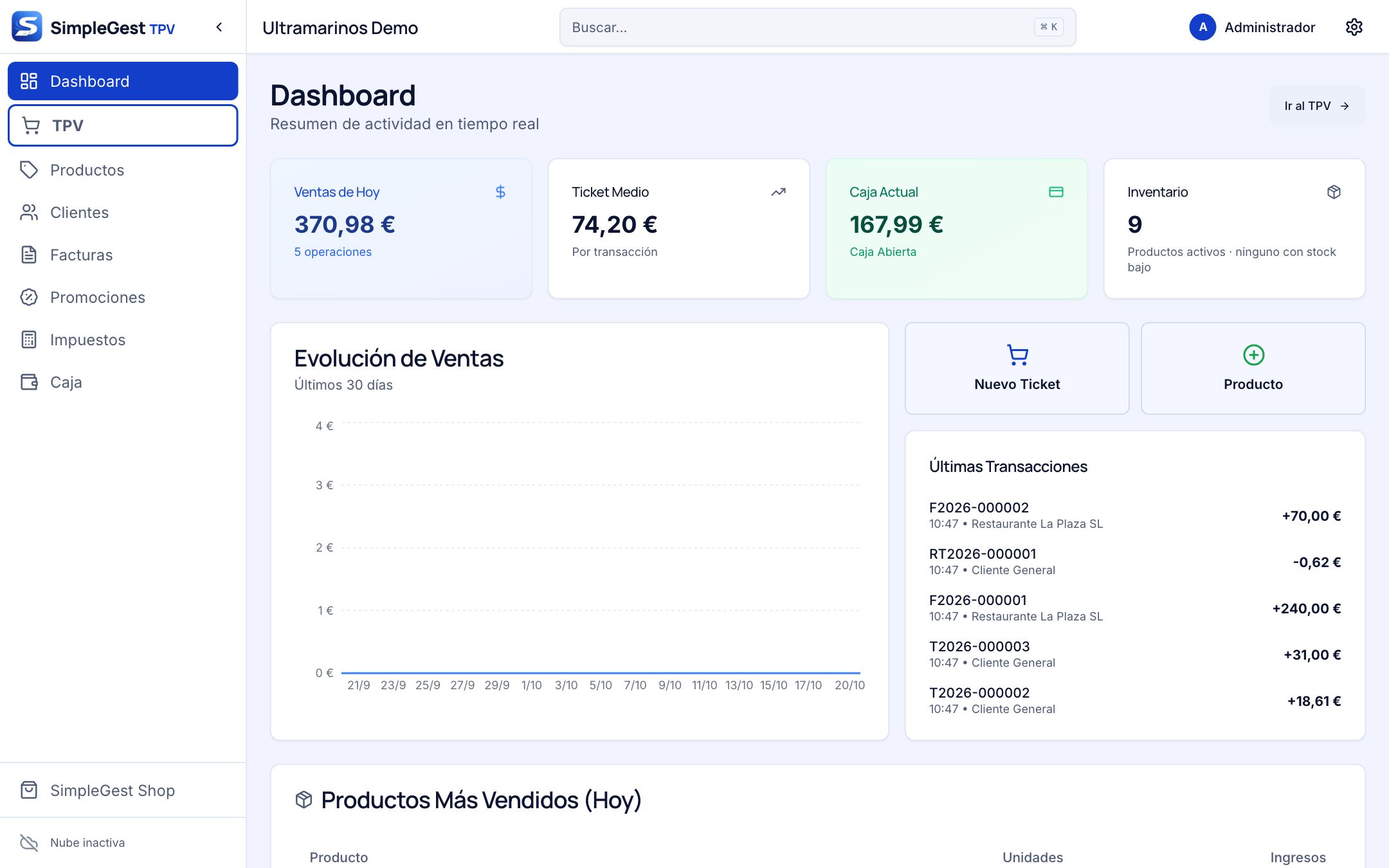Click the add Producto button
Screen dimensions: 1389x868
click(x=1253, y=368)
